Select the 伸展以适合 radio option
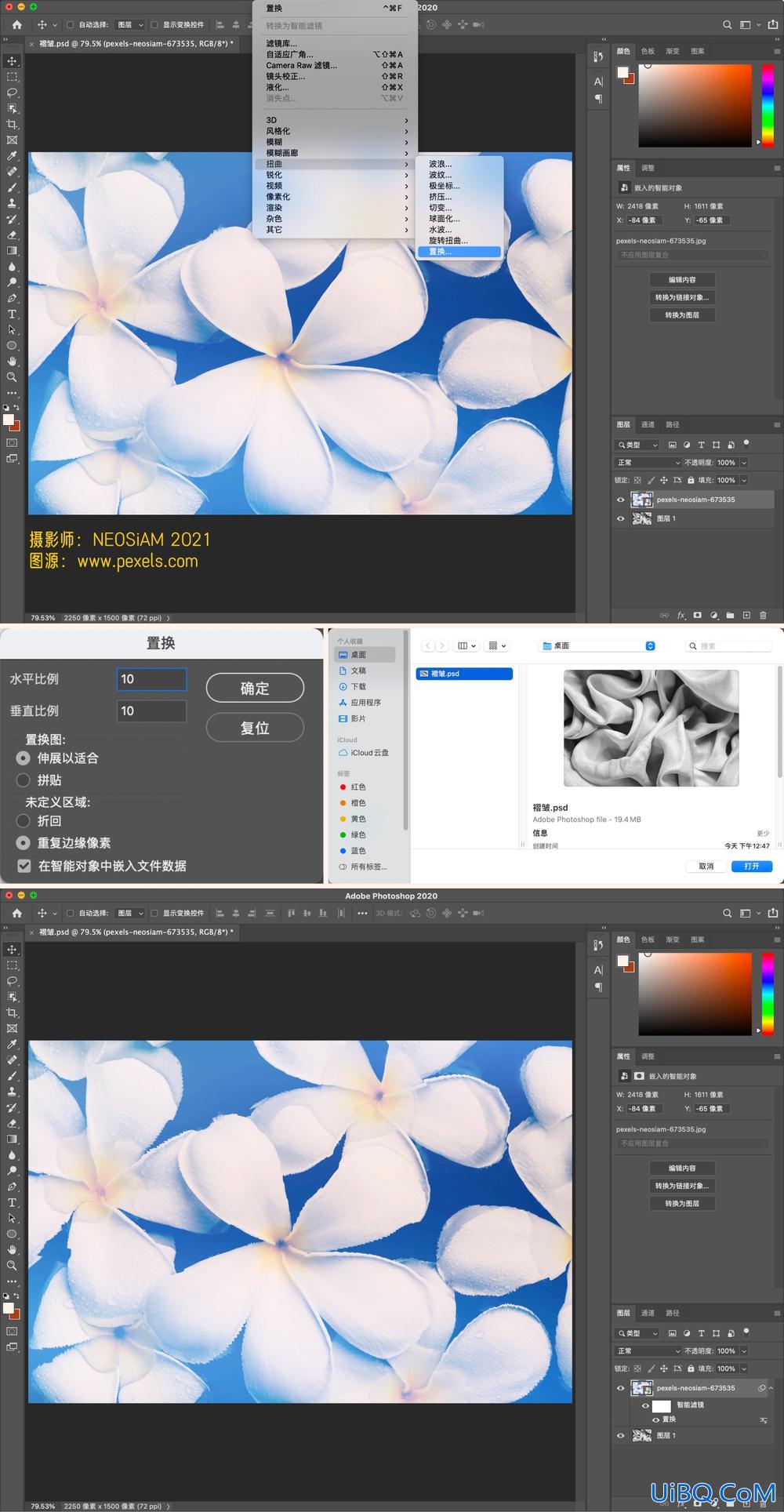This screenshot has width=784, height=1512. pos(24,758)
